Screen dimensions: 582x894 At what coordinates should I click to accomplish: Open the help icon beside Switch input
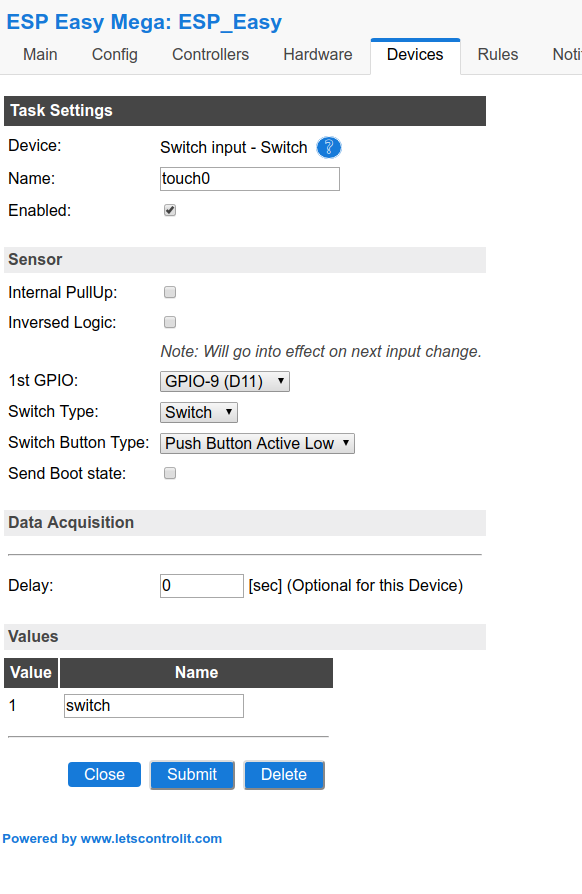coord(329,148)
